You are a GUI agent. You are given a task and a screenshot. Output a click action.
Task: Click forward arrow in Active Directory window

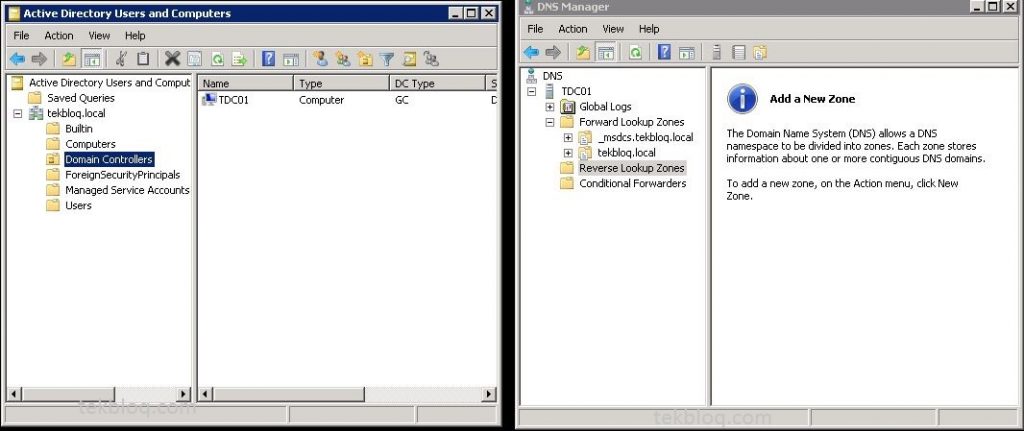(x=39, y=59)
